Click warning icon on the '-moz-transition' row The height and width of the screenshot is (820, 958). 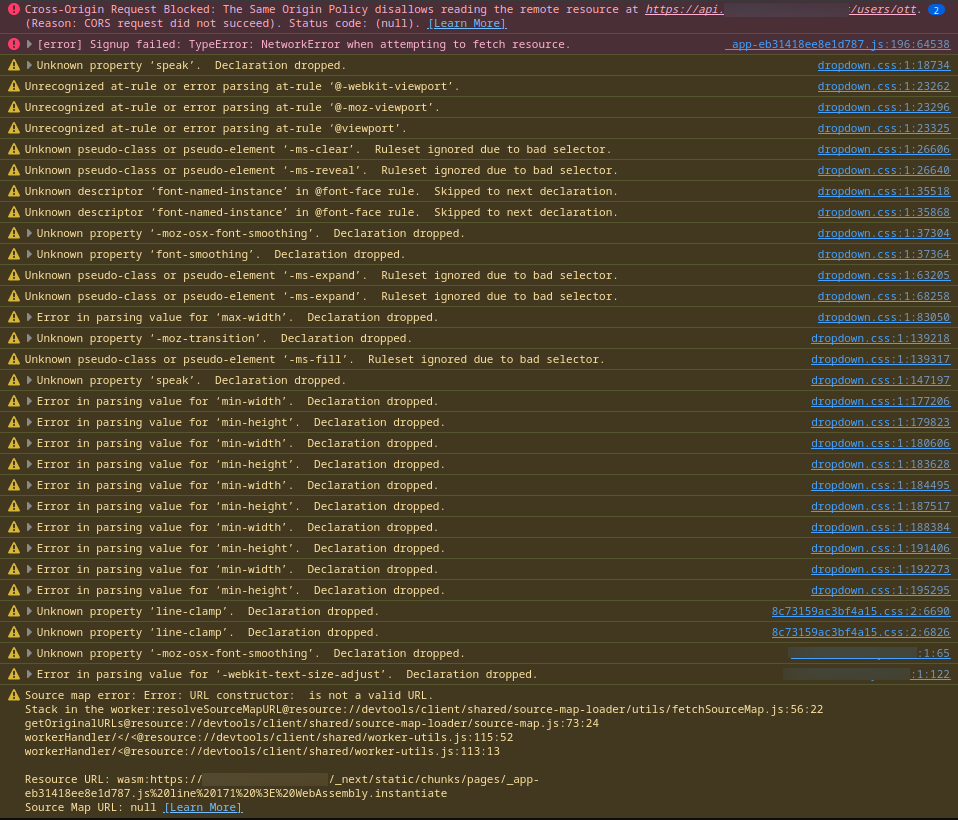[13, 339]
